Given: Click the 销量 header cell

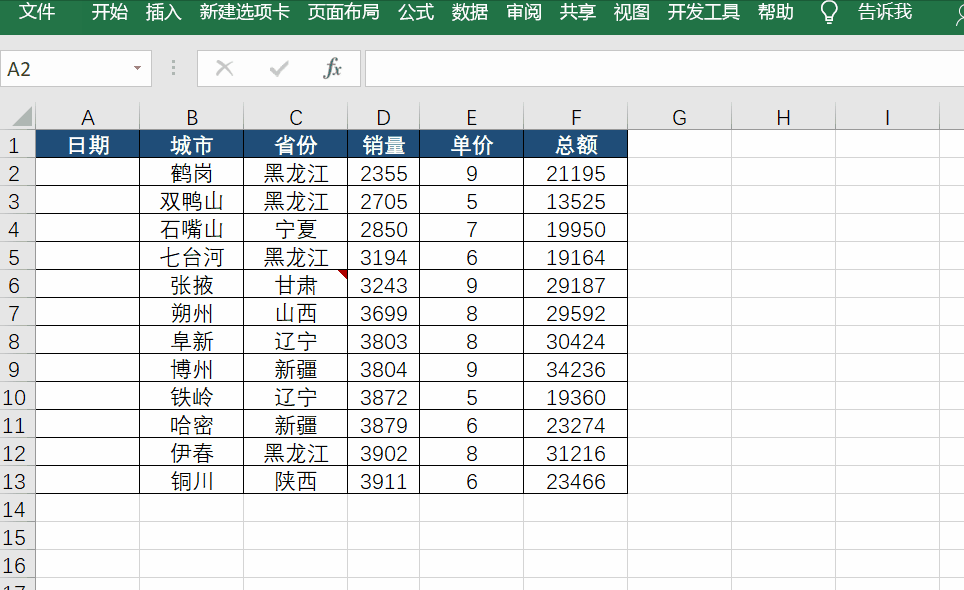Looking at the screenshot, I should (x=384, y=145).
